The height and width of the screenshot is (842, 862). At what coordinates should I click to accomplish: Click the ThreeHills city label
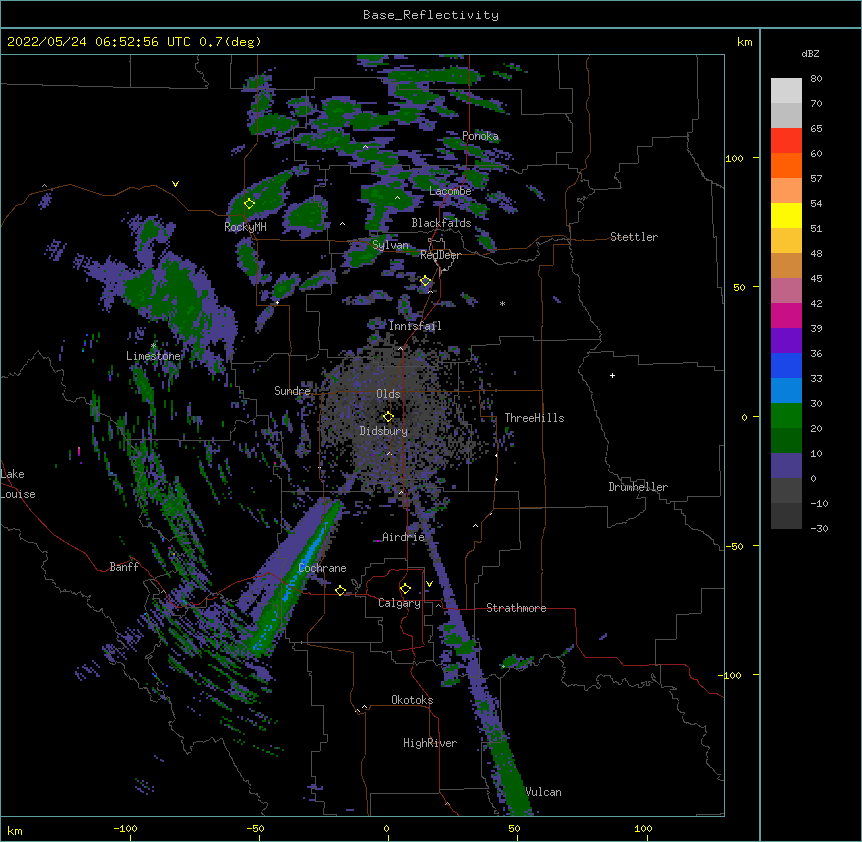[x=534, y=418]
